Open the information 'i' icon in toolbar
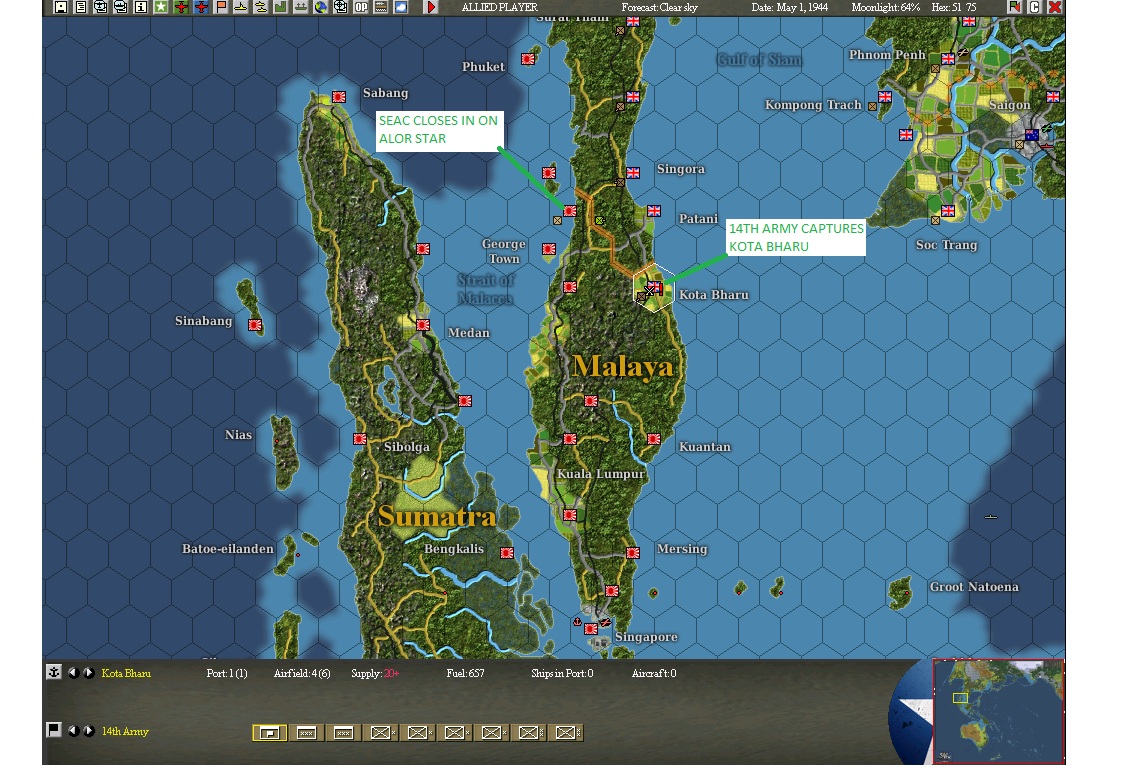 coord(141,7)
